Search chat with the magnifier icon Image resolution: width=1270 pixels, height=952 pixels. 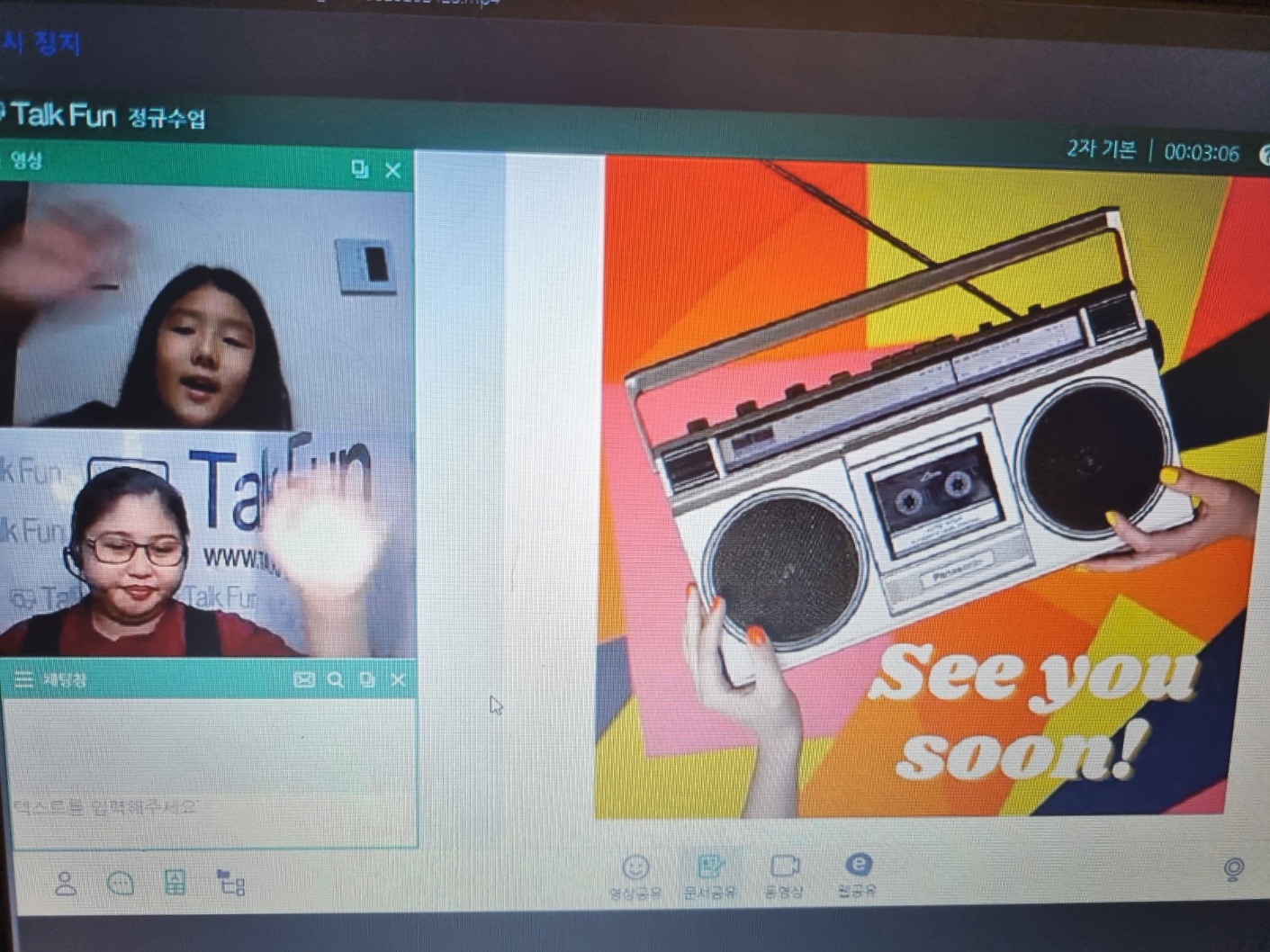[336, 680]
